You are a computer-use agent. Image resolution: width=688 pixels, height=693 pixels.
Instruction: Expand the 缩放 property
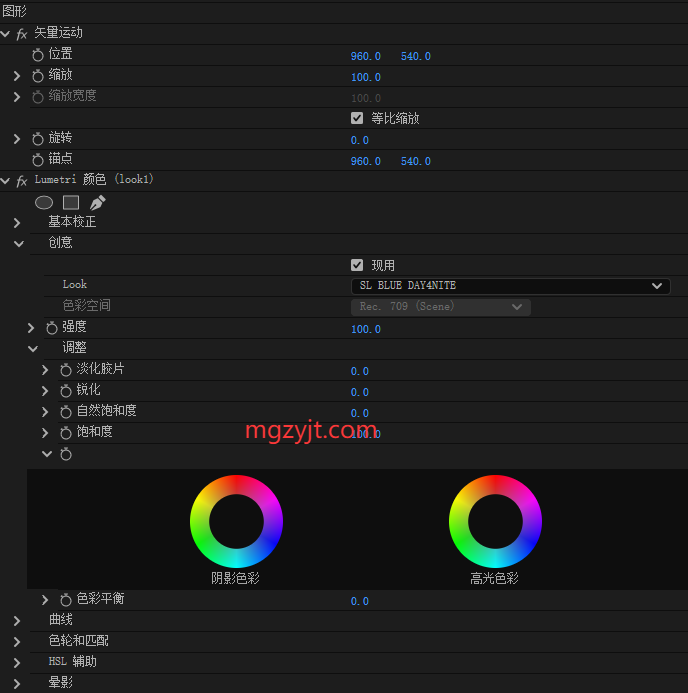[x=17, y=76]
